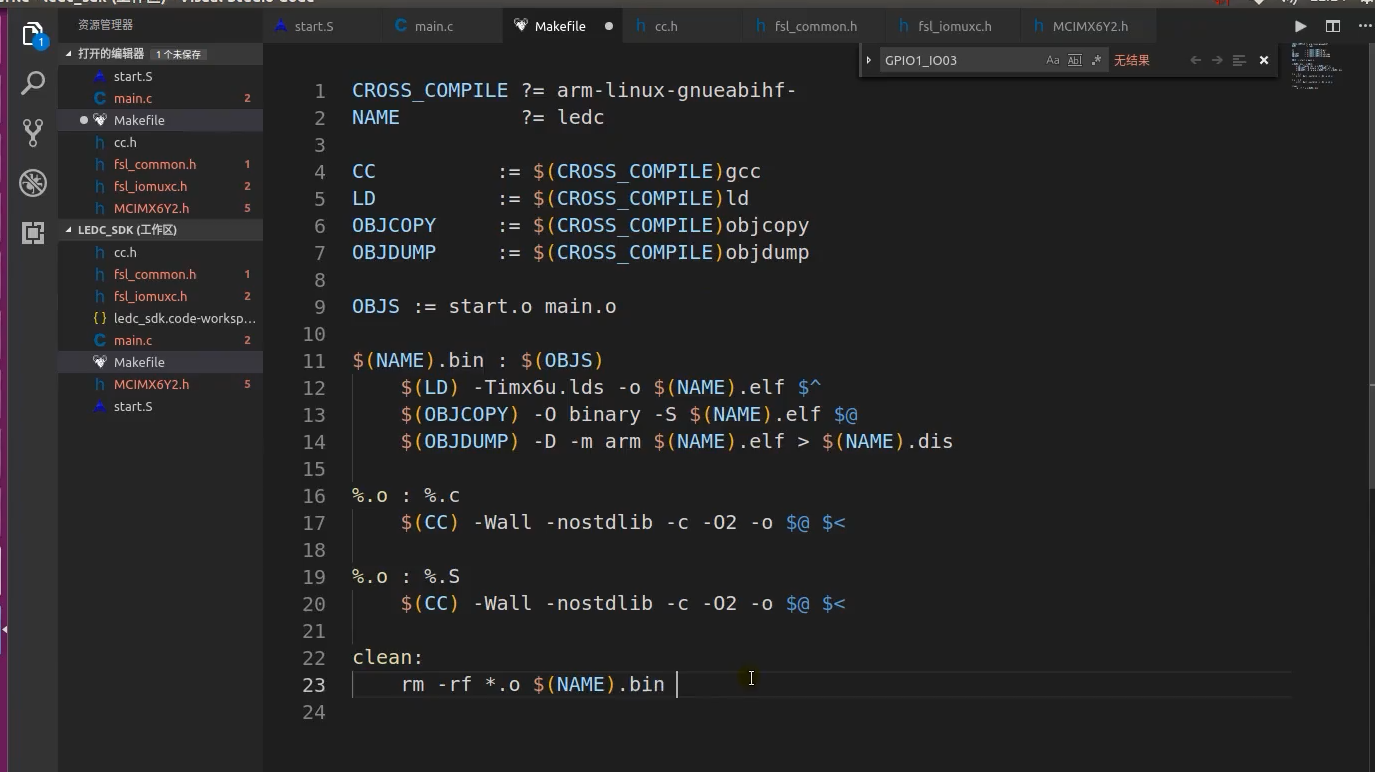Open start.S in LEDC_SDK folder
The image size is (1375, 772).
tap(160, 406)
